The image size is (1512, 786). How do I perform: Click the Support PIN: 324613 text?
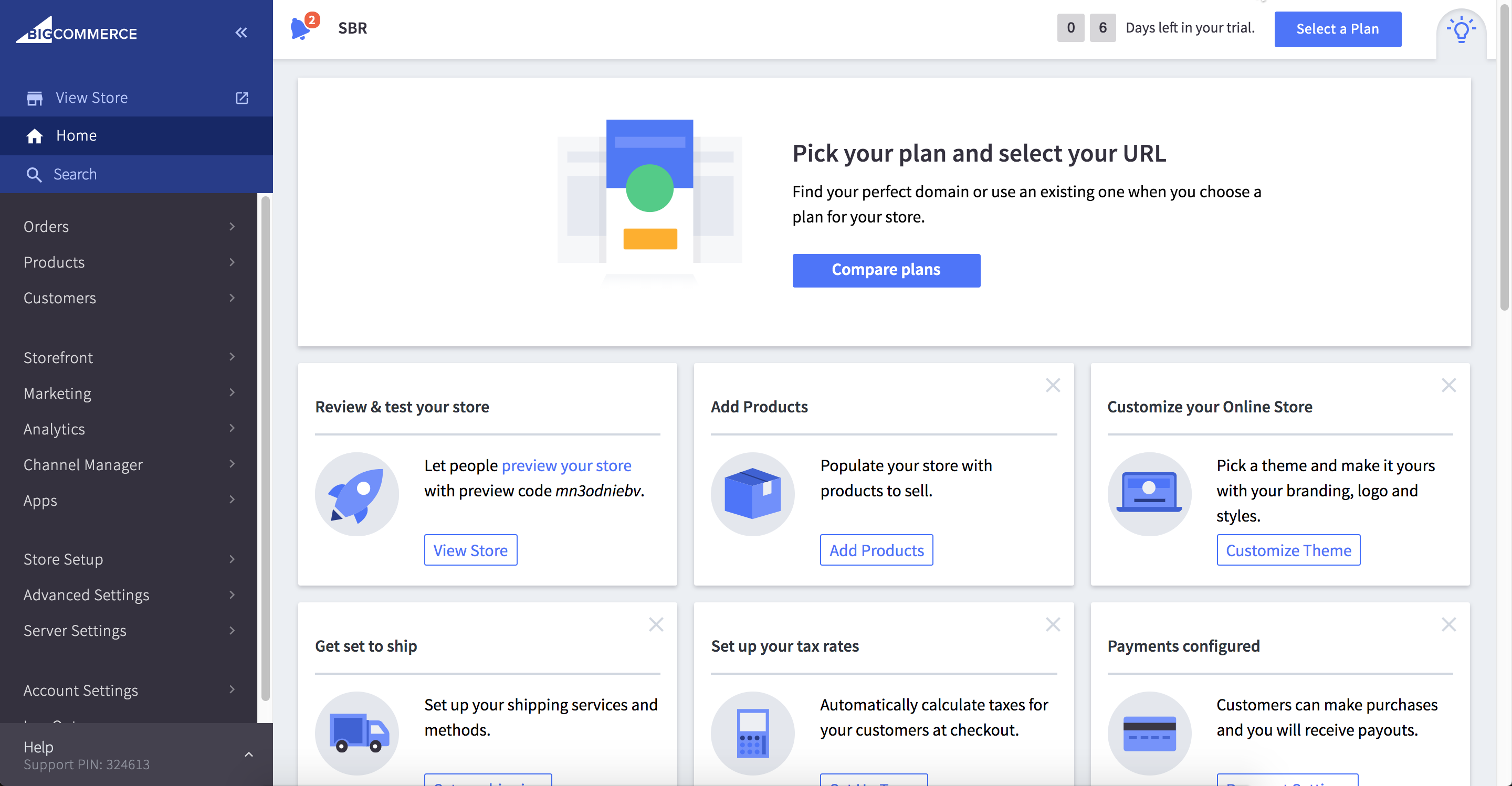tap(86, 764)
